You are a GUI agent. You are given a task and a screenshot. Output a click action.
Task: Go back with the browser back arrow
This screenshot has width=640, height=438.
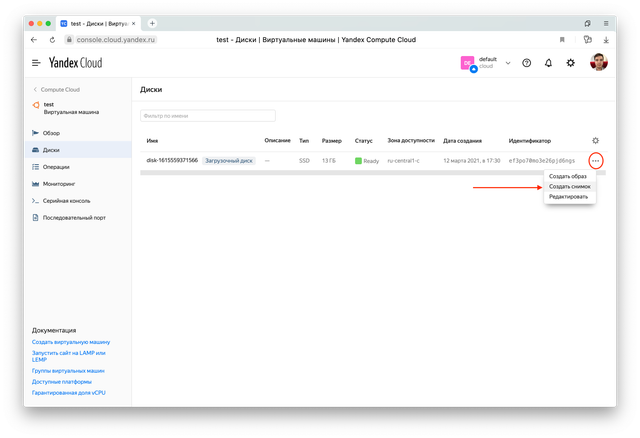[35, 39]
